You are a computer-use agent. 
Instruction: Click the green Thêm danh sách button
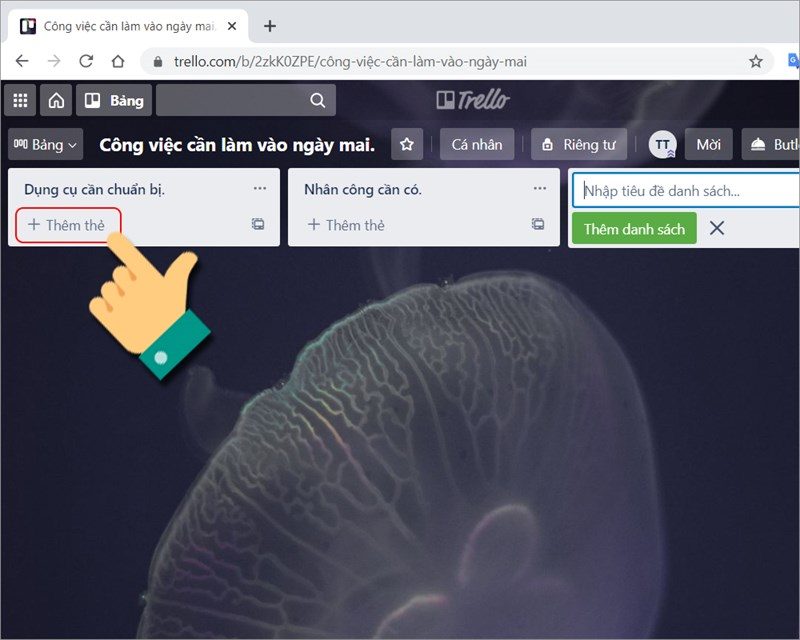tap(634, 229)
